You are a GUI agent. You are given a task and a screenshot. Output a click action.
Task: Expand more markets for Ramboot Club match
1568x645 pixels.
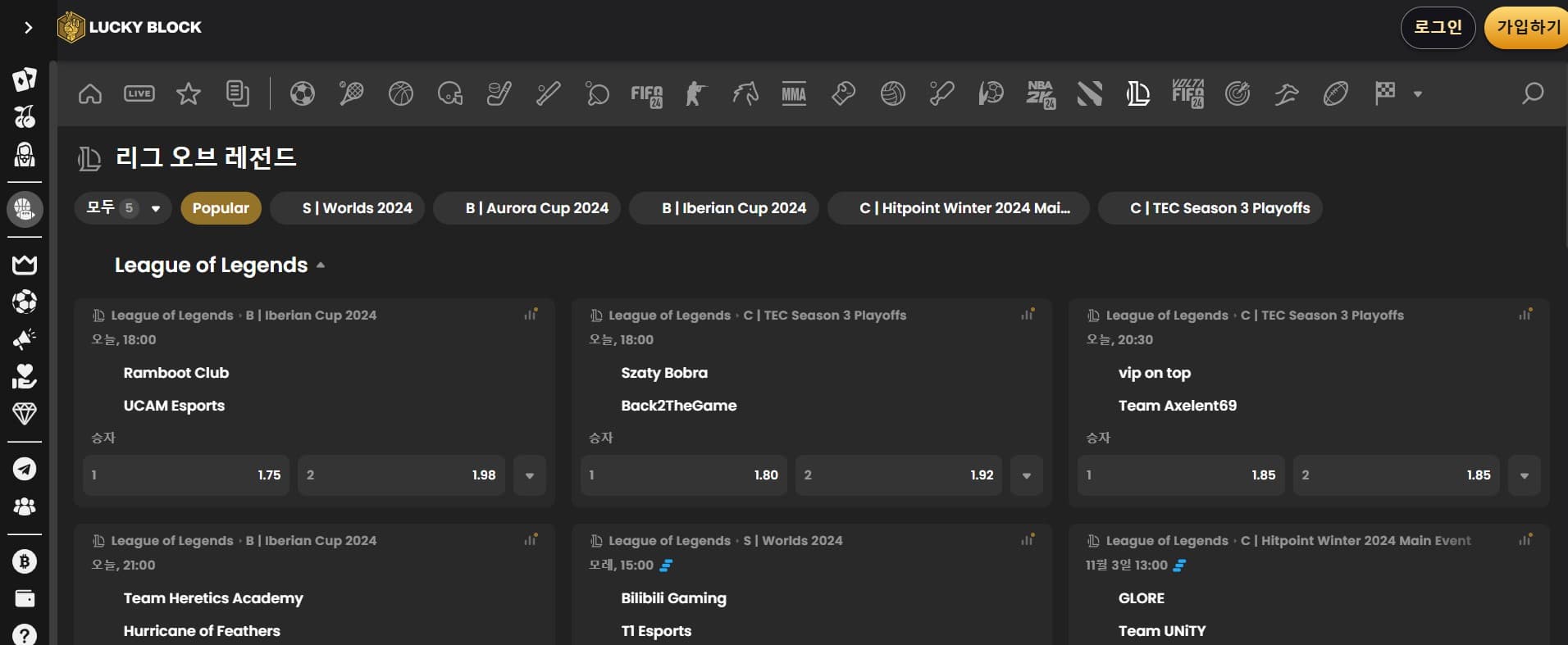pyautogui.click(x=530, y=475)
